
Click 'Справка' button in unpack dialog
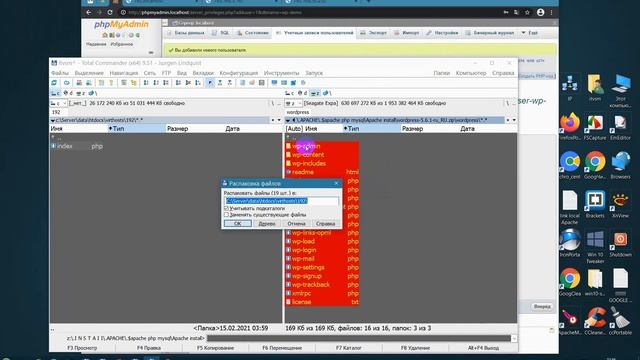(326, 224)
